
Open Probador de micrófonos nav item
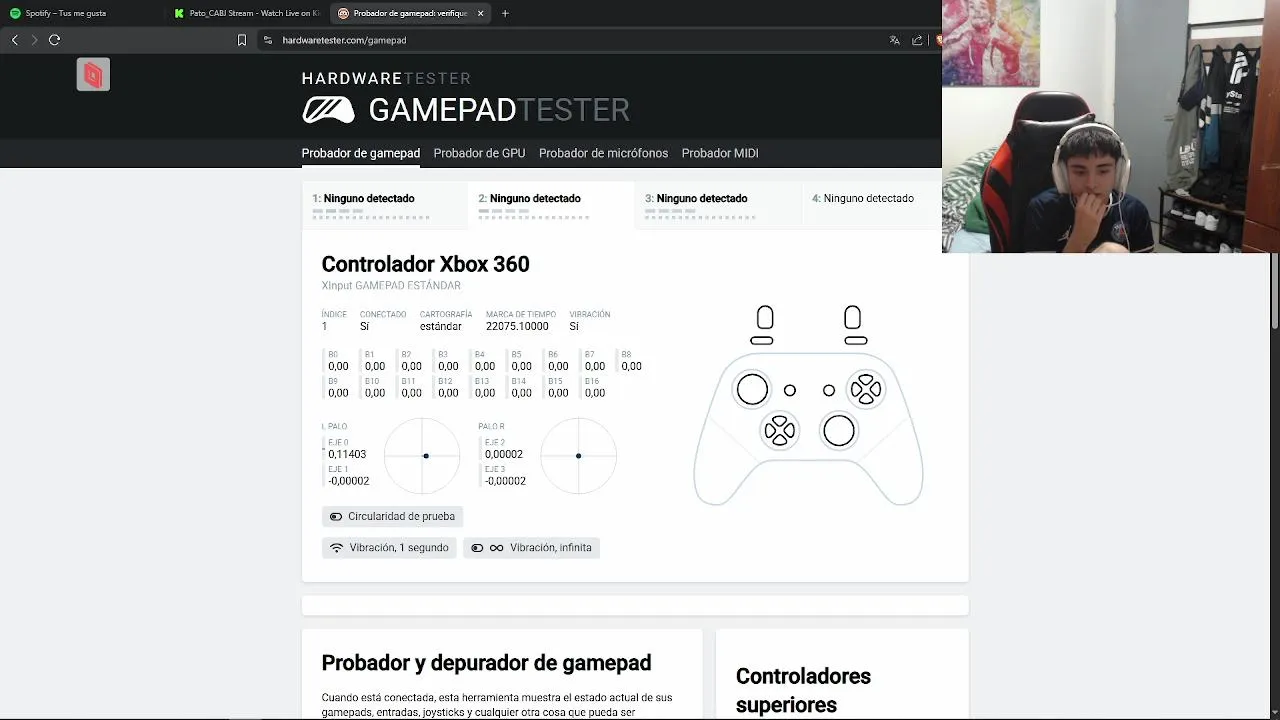pos(603,153)
